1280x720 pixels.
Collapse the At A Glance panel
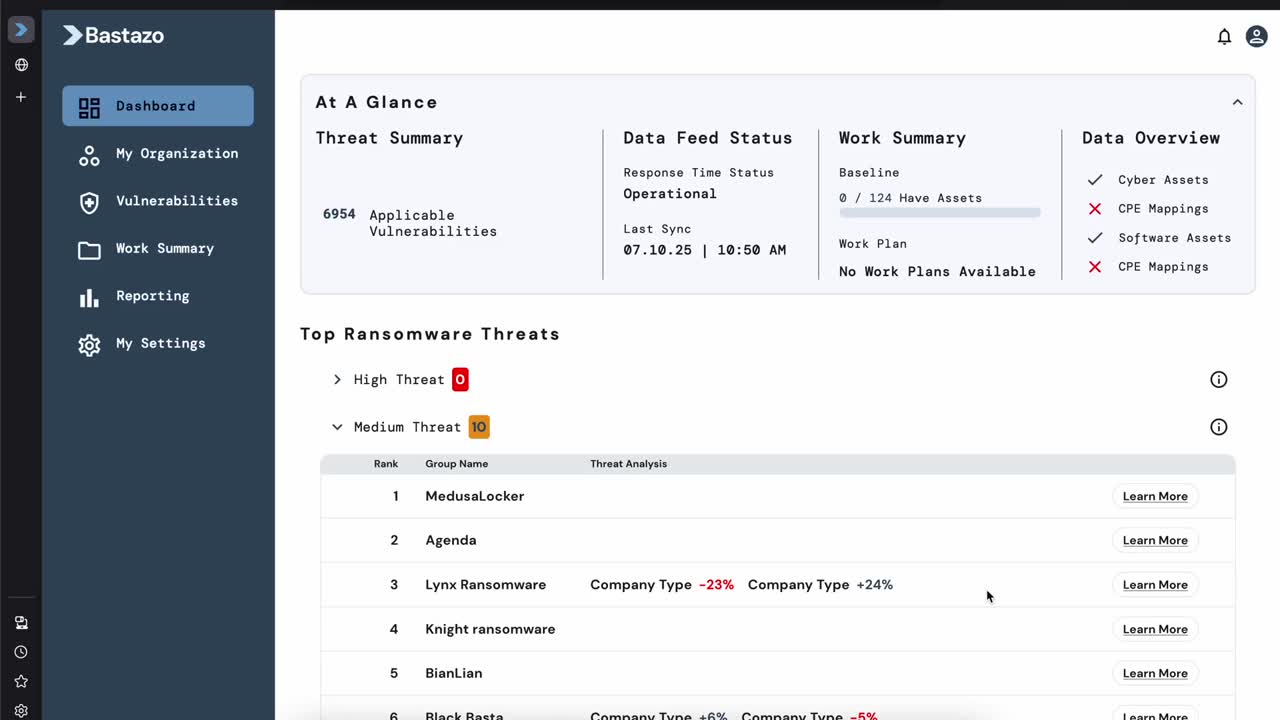pyautogui.click(x=1237, y=102)
